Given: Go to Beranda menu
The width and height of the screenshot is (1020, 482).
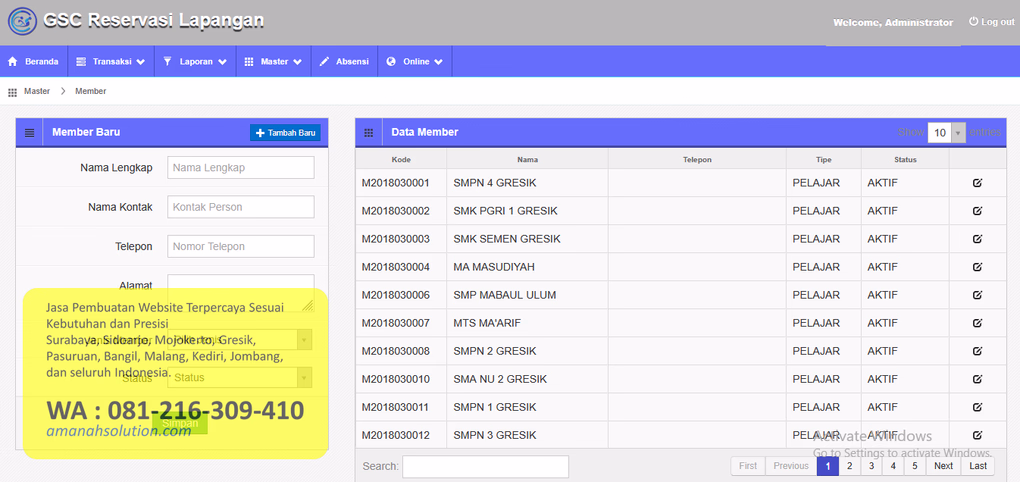Looking at the screenshot, I should pos(33,62).
